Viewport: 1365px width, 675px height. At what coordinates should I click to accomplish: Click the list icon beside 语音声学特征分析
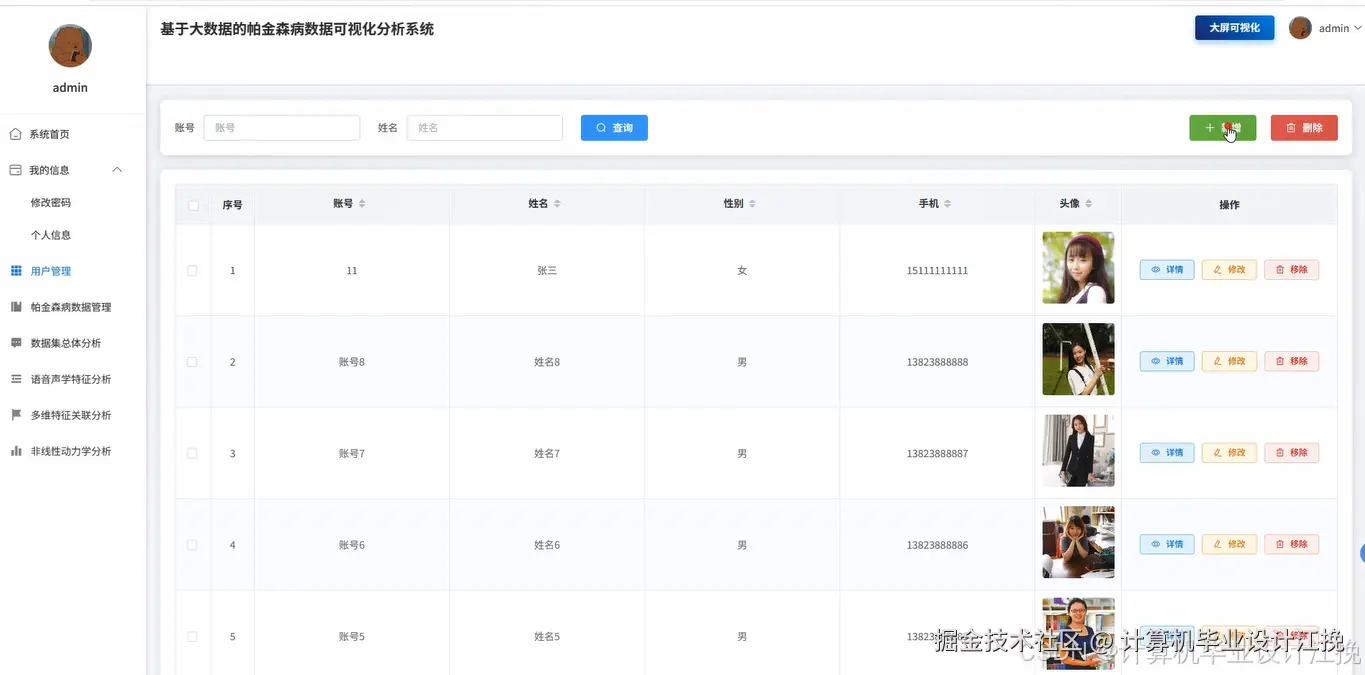point(16,379)
